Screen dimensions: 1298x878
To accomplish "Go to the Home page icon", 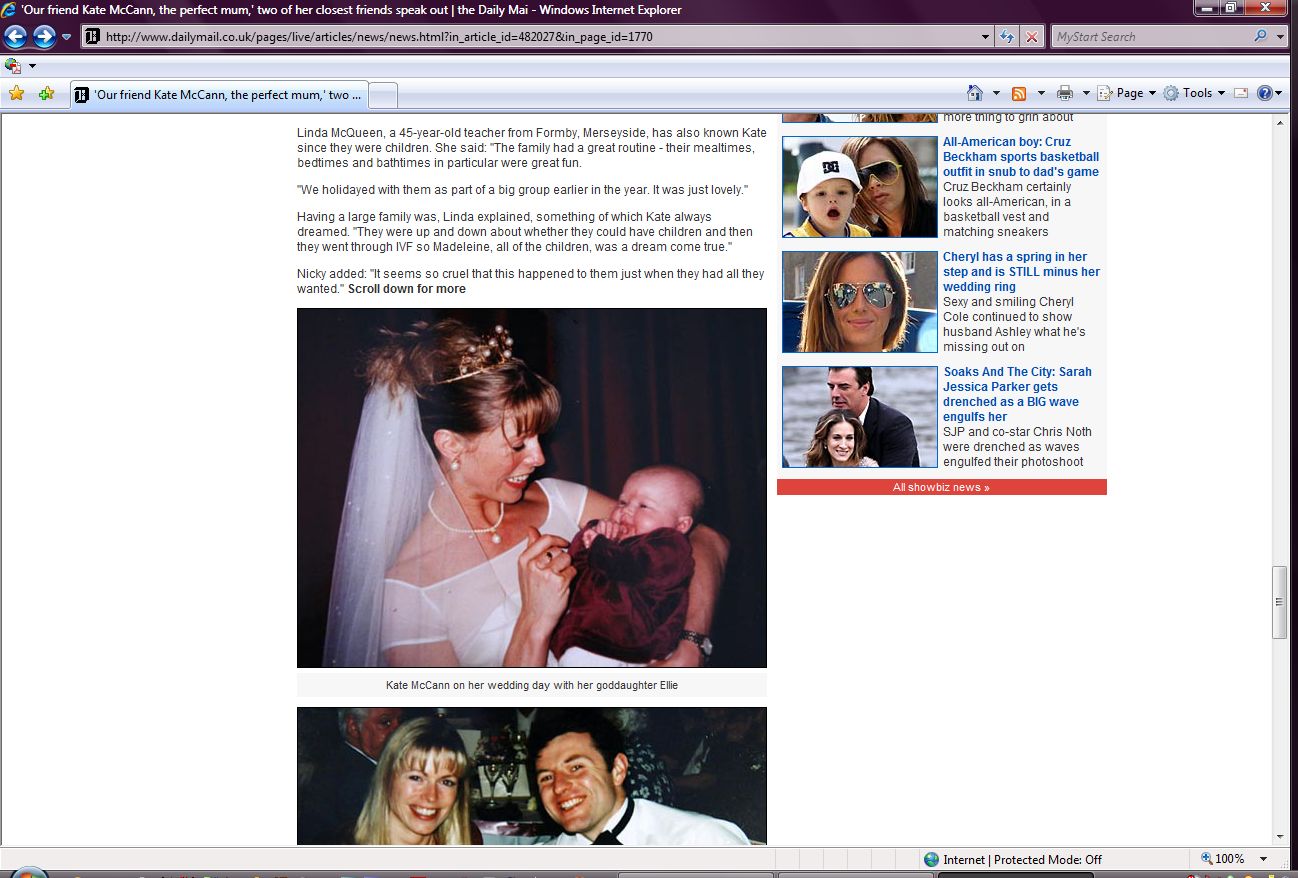I will click(975, 93).
